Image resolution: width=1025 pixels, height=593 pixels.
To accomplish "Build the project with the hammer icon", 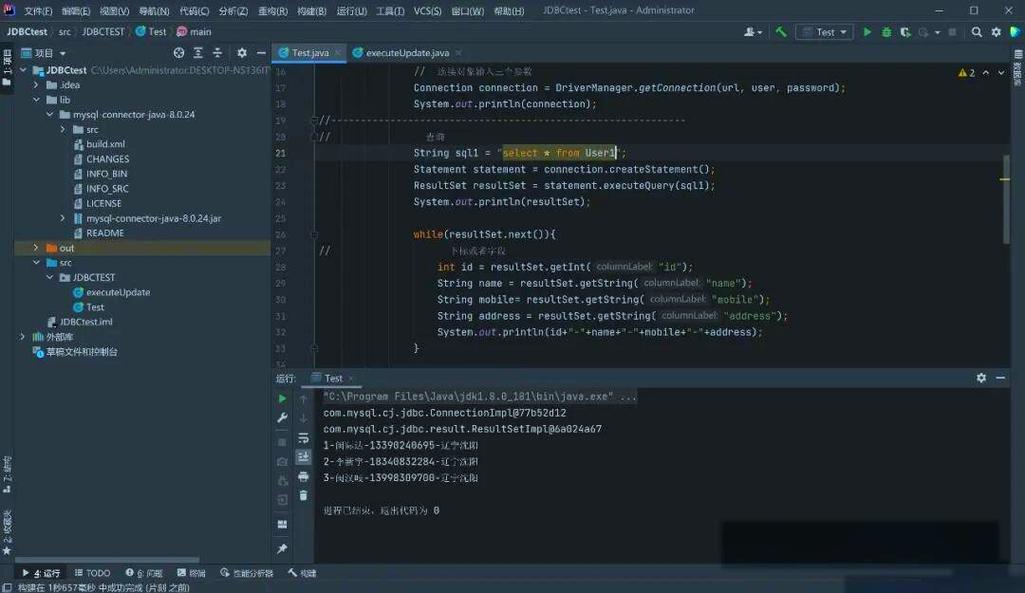I will [x=781, y=31].
